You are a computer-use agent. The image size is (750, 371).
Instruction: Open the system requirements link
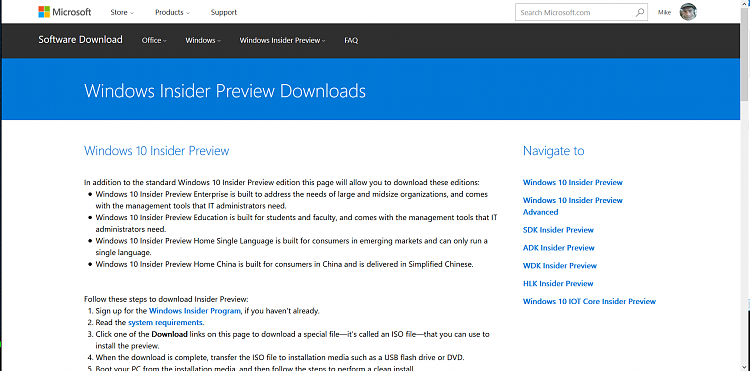165,322
